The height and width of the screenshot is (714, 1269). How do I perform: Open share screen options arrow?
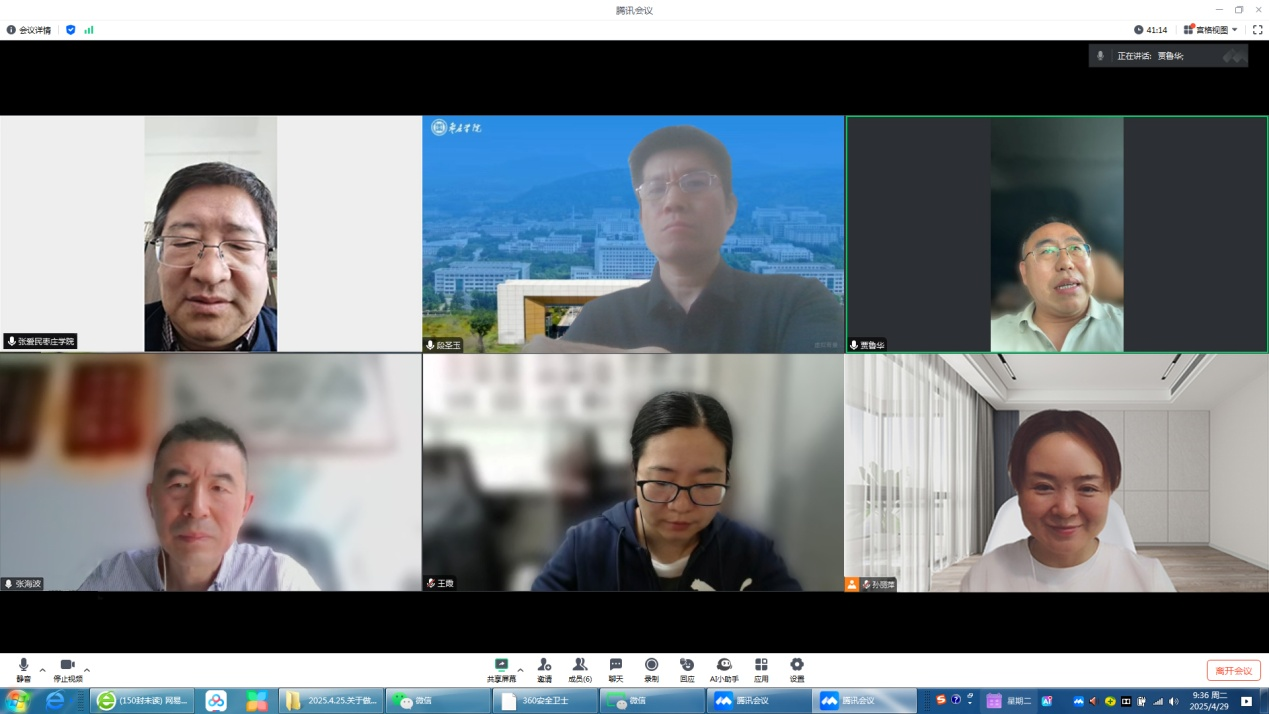tap(520, 670)
